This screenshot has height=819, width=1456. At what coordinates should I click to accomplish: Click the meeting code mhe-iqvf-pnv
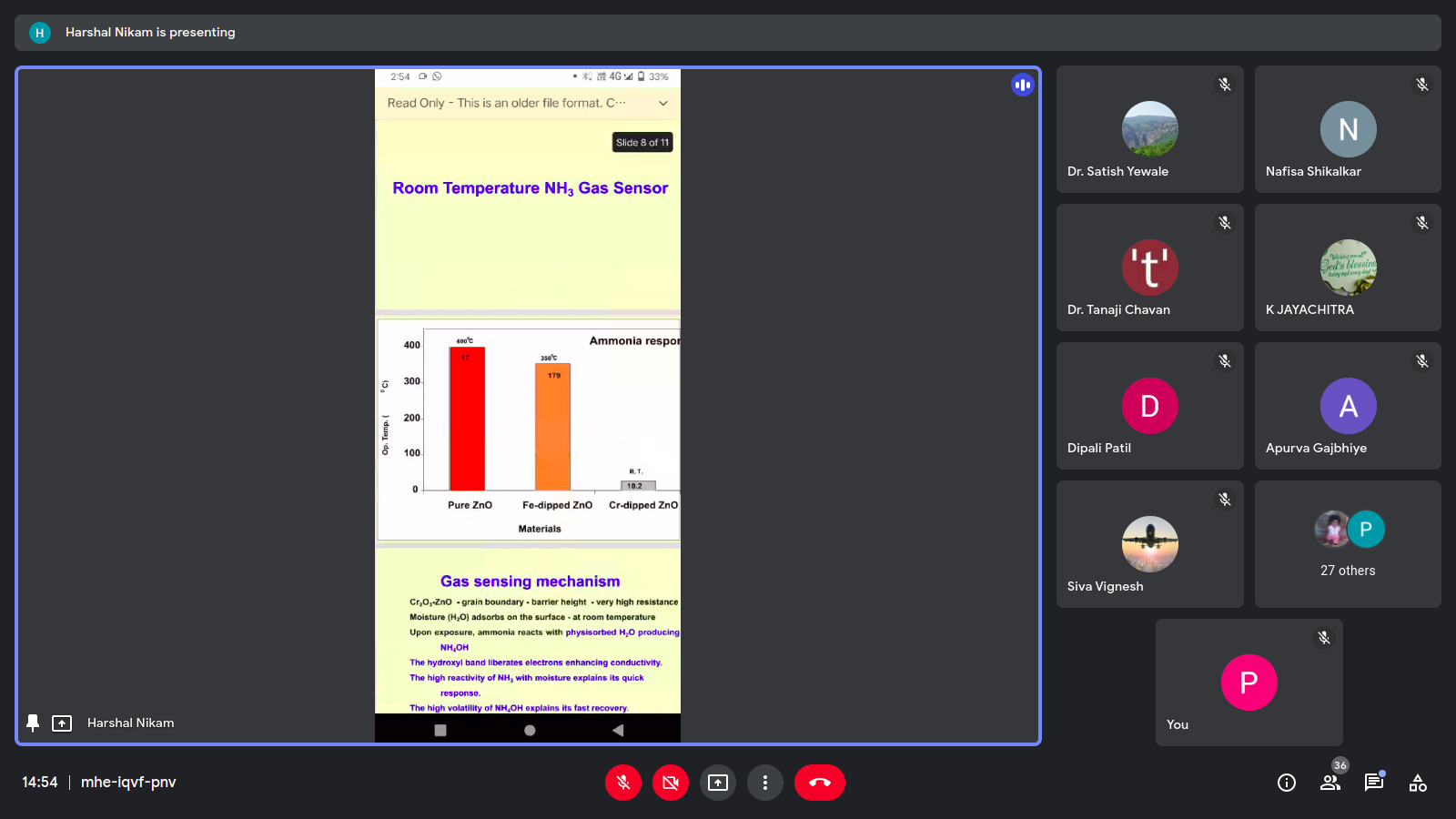click(128, 783)
